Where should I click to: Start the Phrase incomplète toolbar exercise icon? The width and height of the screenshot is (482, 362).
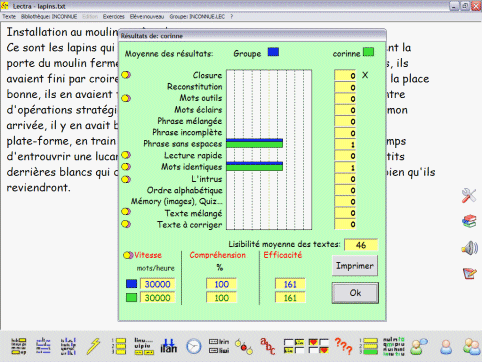(x=144, y=346)
